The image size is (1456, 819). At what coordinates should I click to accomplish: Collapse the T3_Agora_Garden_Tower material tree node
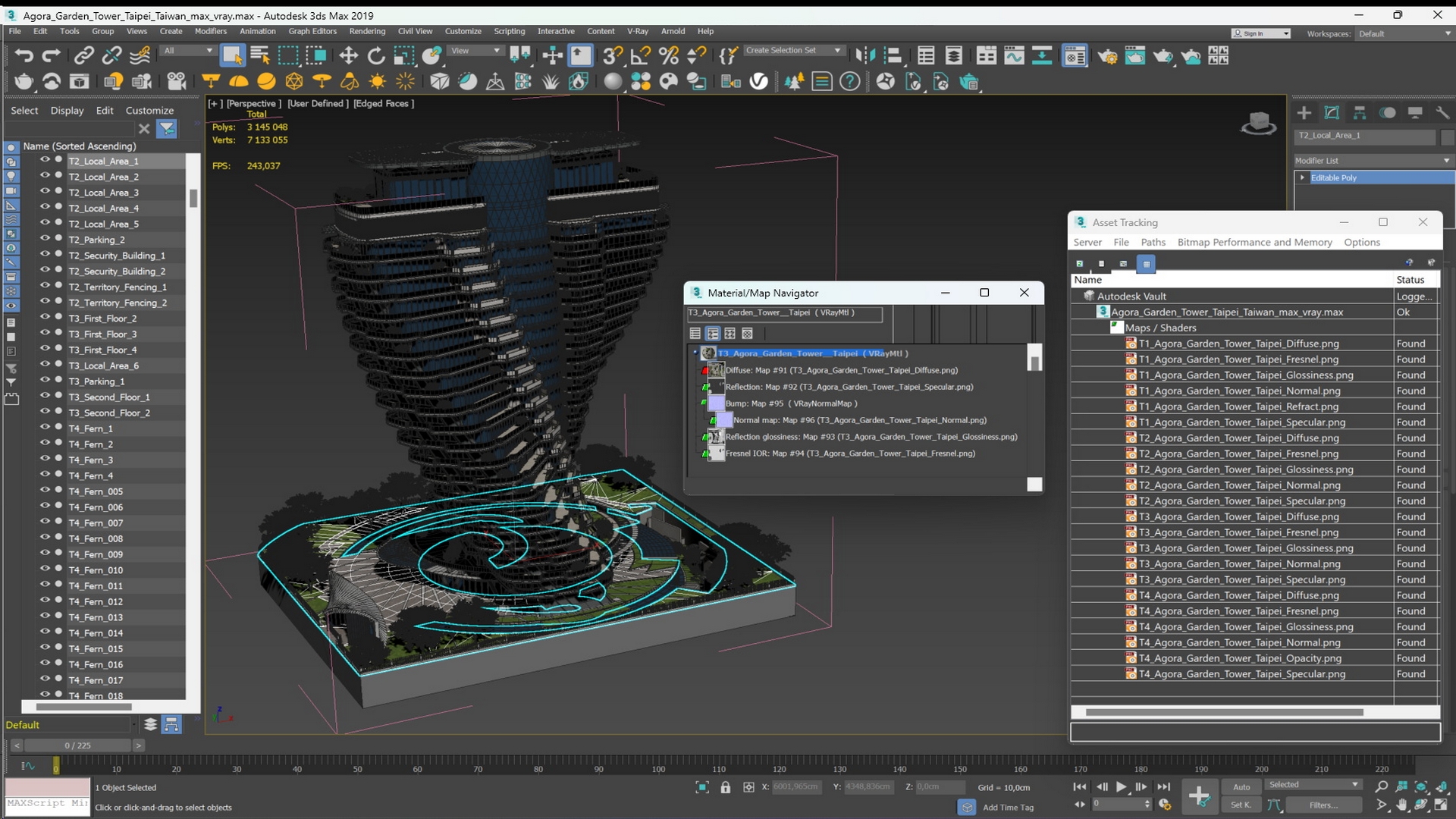pyautogui.click(x=695, y=353)
